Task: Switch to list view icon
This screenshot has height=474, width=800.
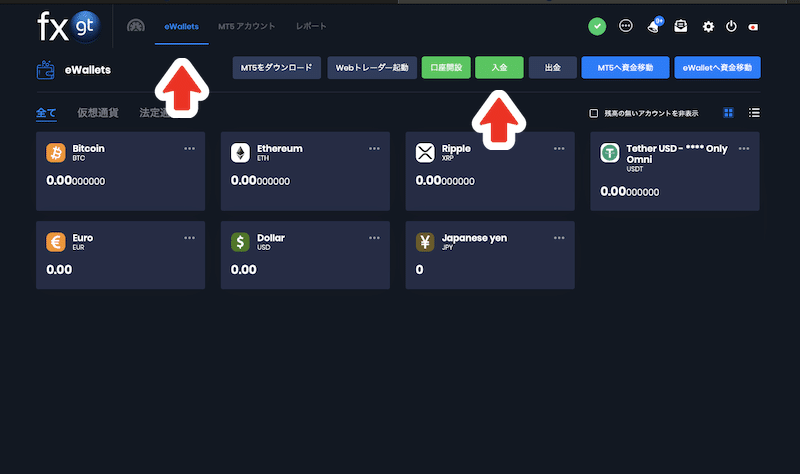Action: coord(754,113)
